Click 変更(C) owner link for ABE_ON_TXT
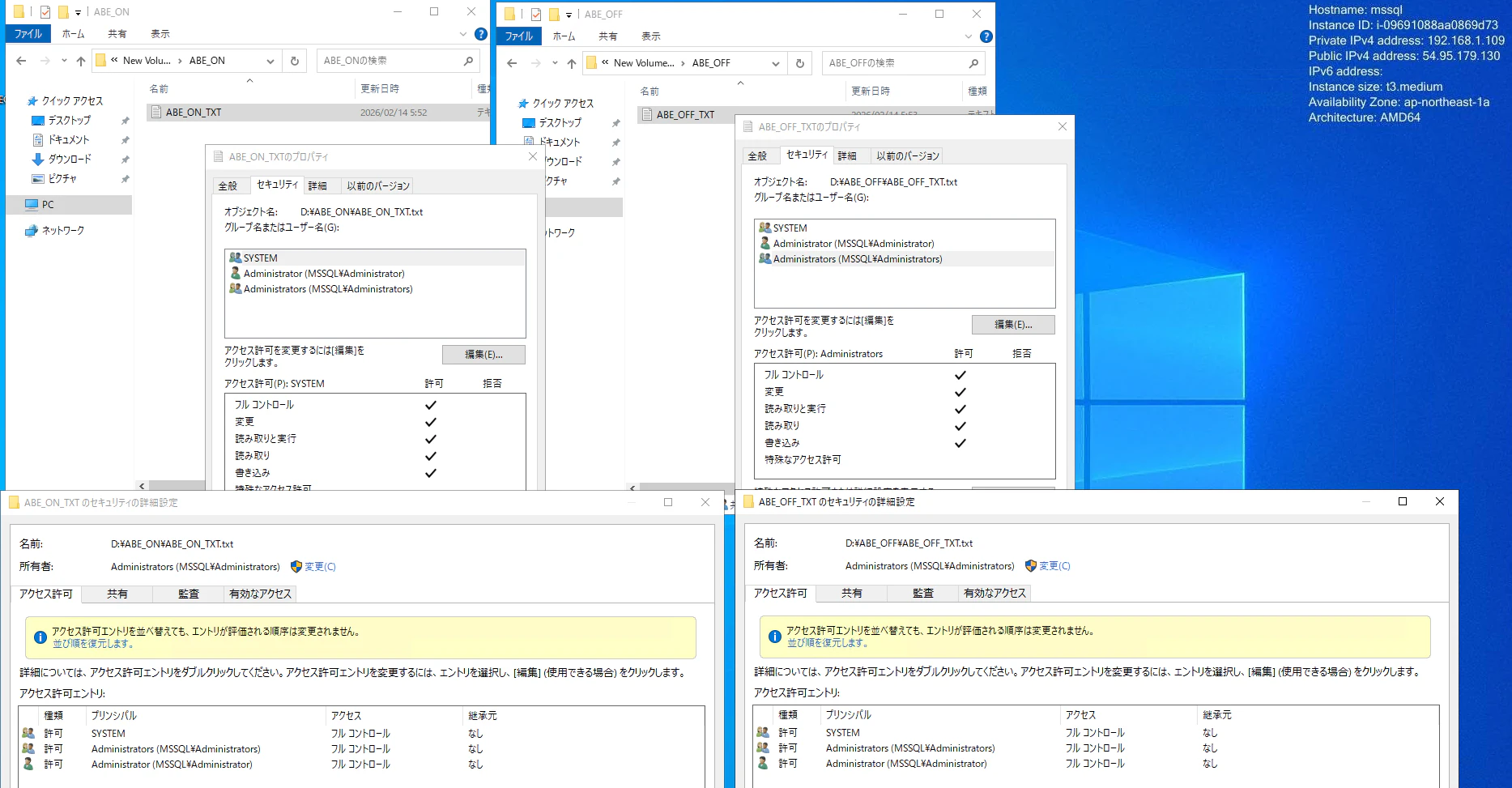1512x788 pixels. [320, 567]
